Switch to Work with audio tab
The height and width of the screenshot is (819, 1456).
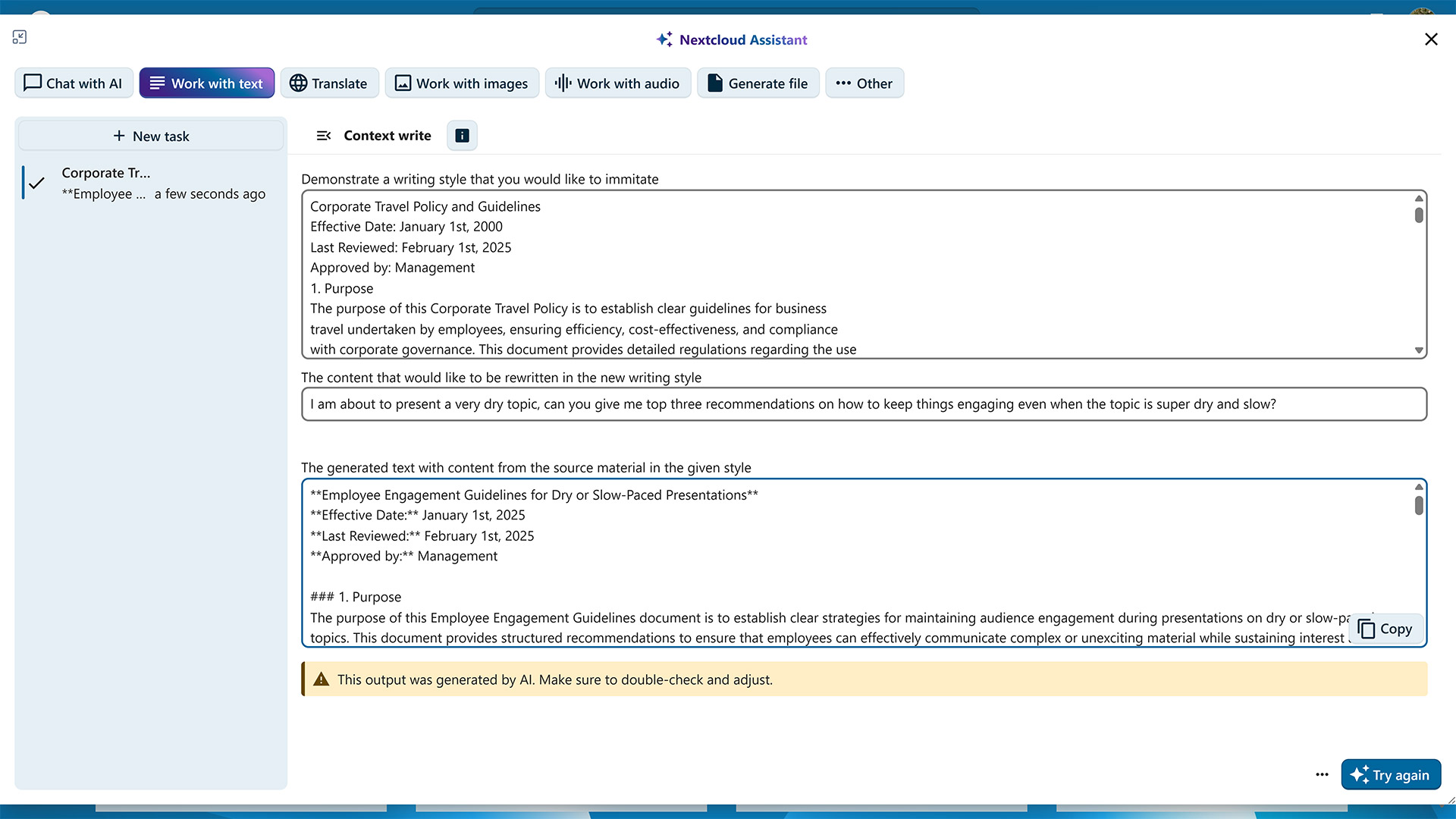point(617,83)
